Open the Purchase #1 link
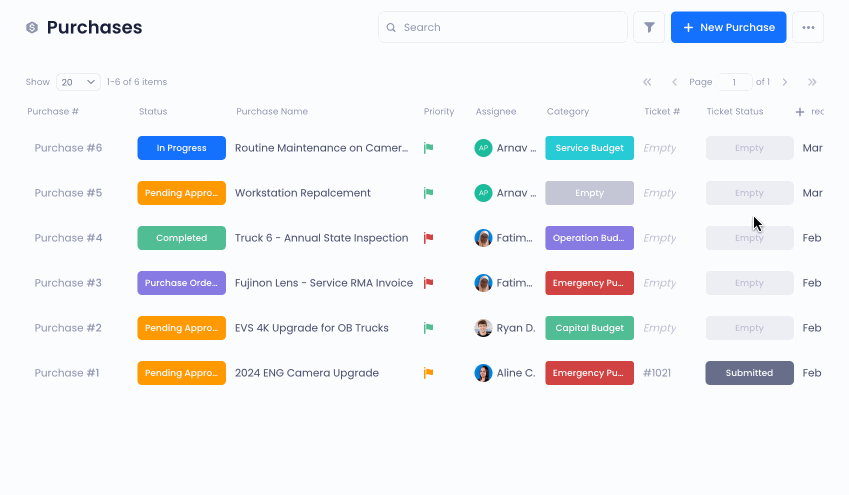The image size is (849, 495). pos(67,373)
